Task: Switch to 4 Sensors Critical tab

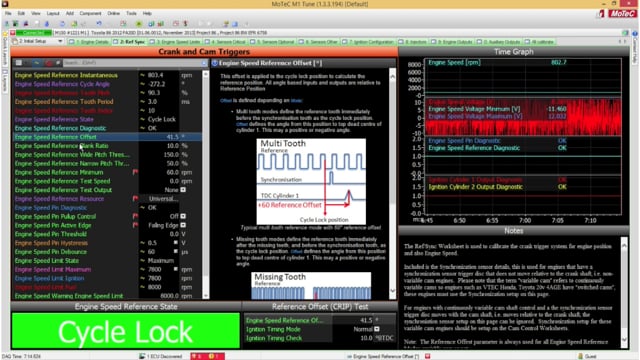Action: click(225, 42)
